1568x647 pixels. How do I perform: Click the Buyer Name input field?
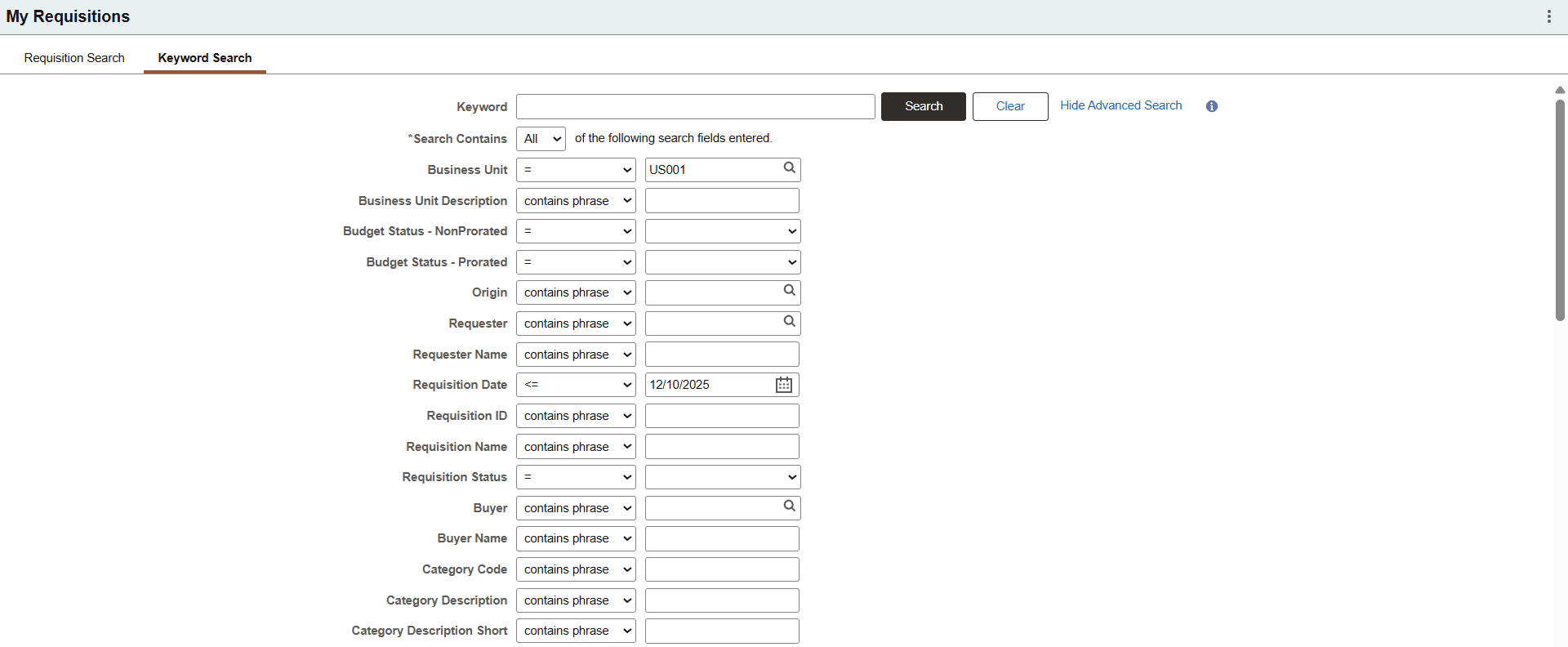(x=722, y=538)
